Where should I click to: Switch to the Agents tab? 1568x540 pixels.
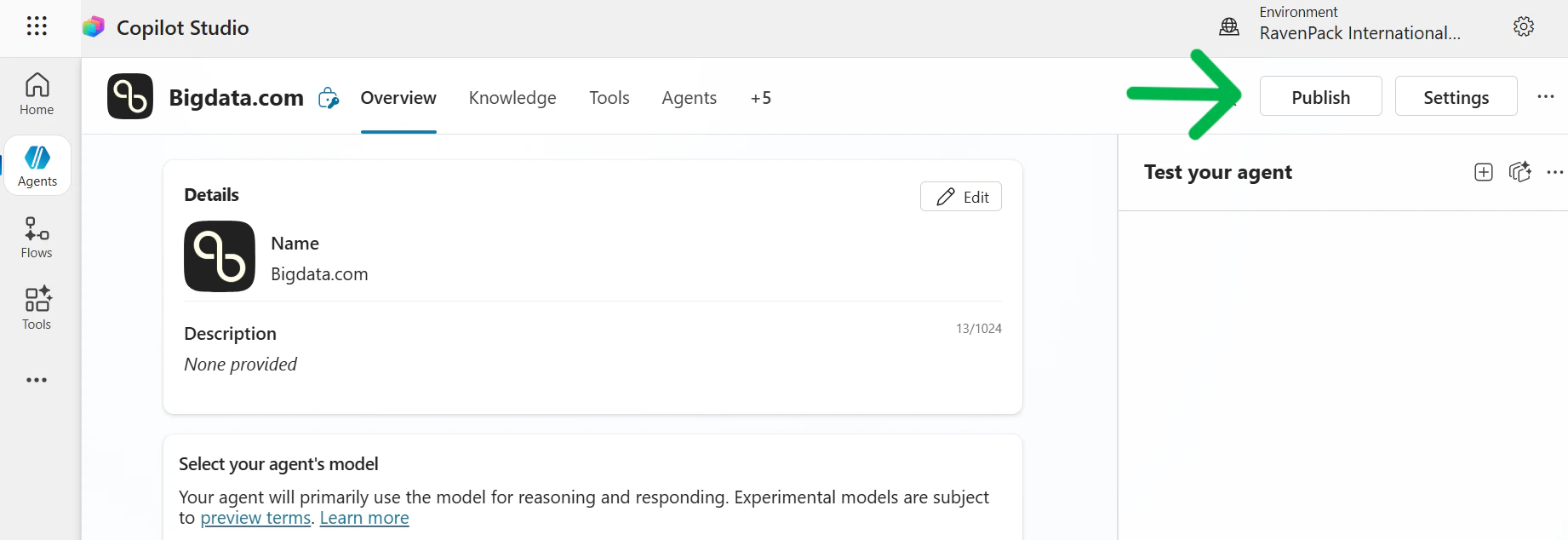coord(690,98)
